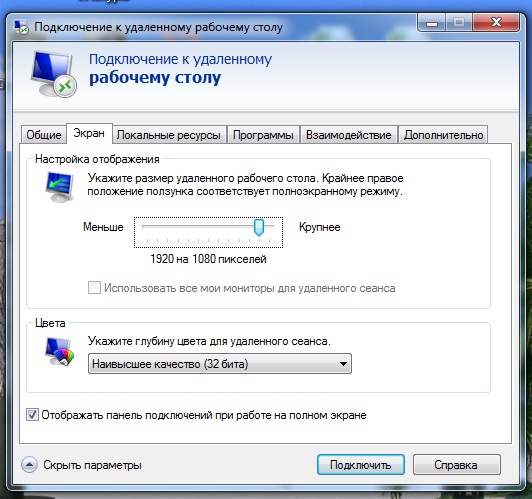532x499 pixels.
Task: Minimize the Remote Desktop window
Action: pyautogui.click(x=431, y=23)
